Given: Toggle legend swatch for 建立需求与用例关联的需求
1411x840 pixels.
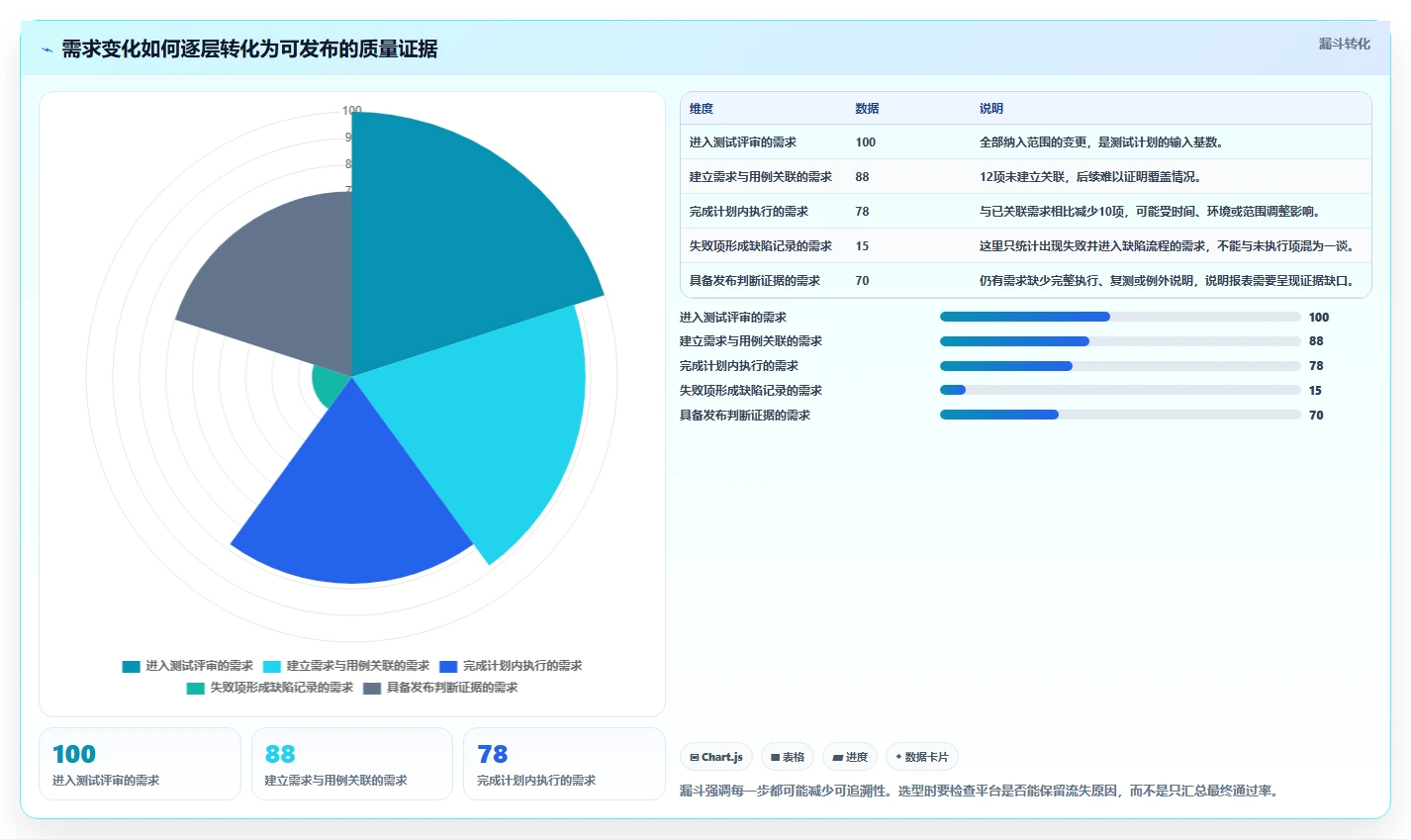Looking at the screenshot, I should pos(272,666).
